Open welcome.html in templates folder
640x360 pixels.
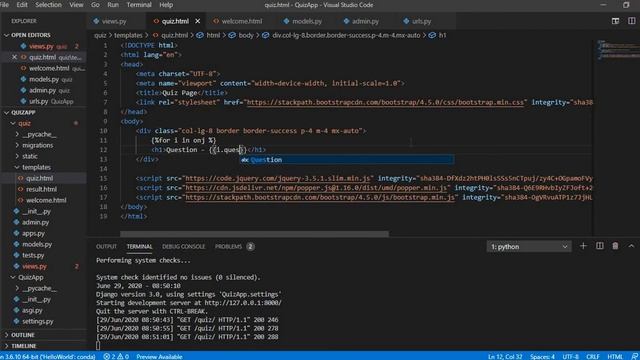pyautogui.click(x=46, y=200)
